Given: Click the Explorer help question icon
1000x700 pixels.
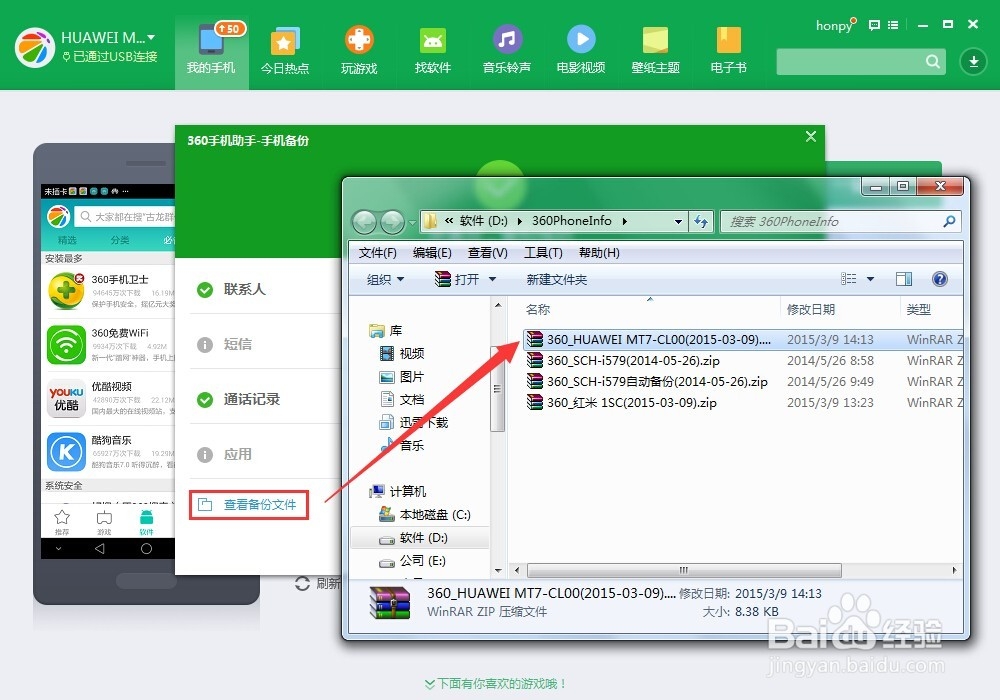Looking at the screenshot, I should (x=939, y=279).
